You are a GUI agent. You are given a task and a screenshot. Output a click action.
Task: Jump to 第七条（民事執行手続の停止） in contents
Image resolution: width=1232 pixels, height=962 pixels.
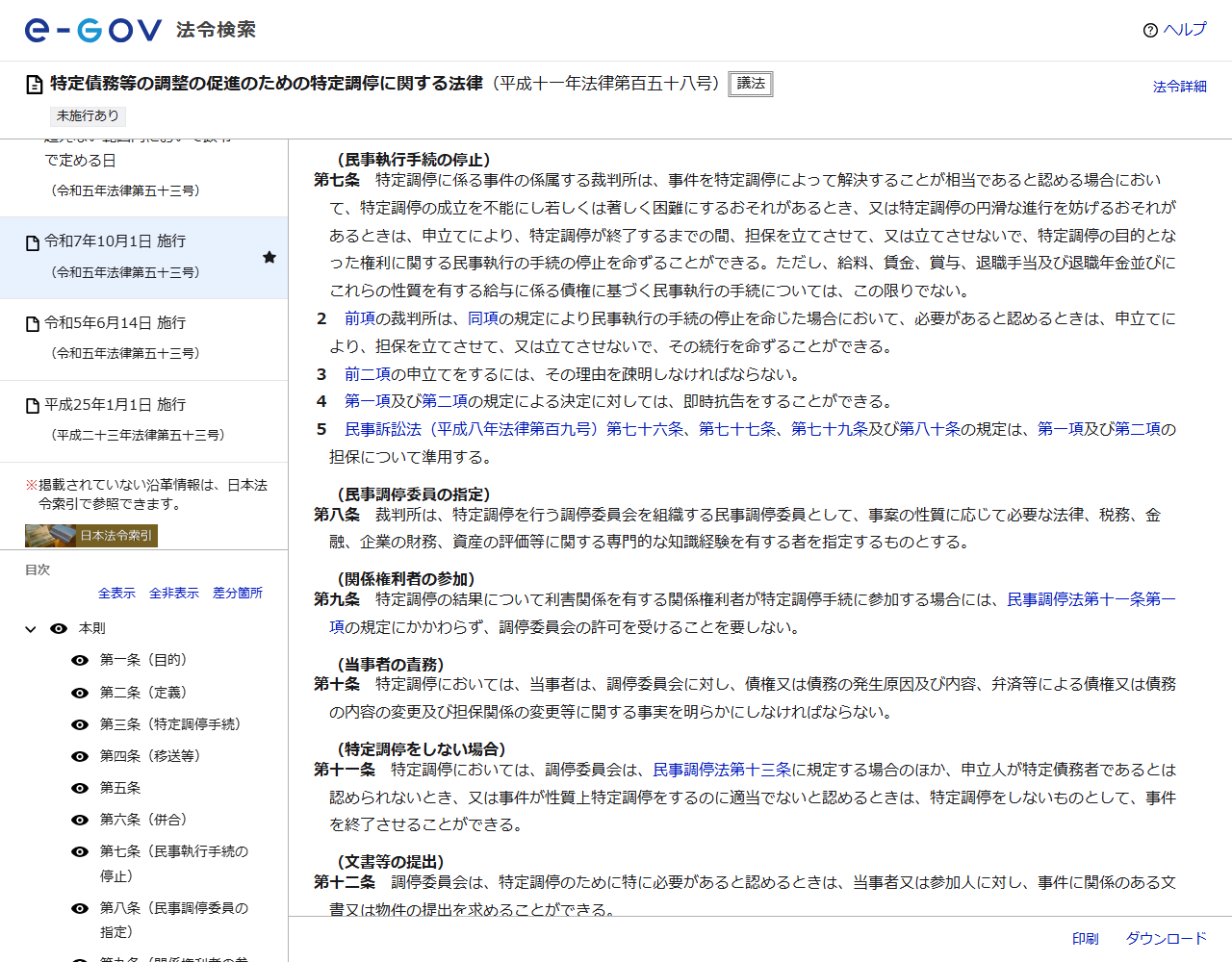(x=174, y=863)
